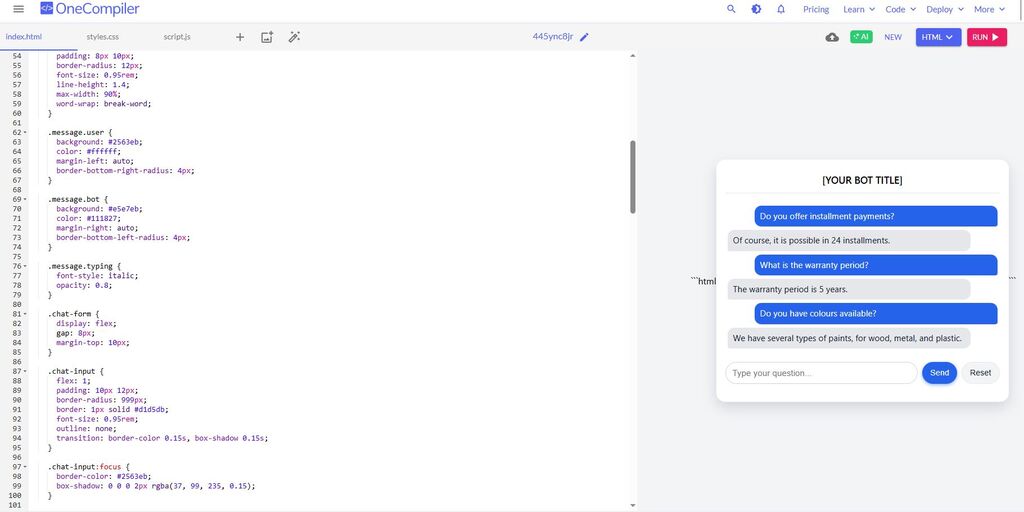1024x512 pixels.
Task: Open the hamburger menu
Action: tap(18, 9)
